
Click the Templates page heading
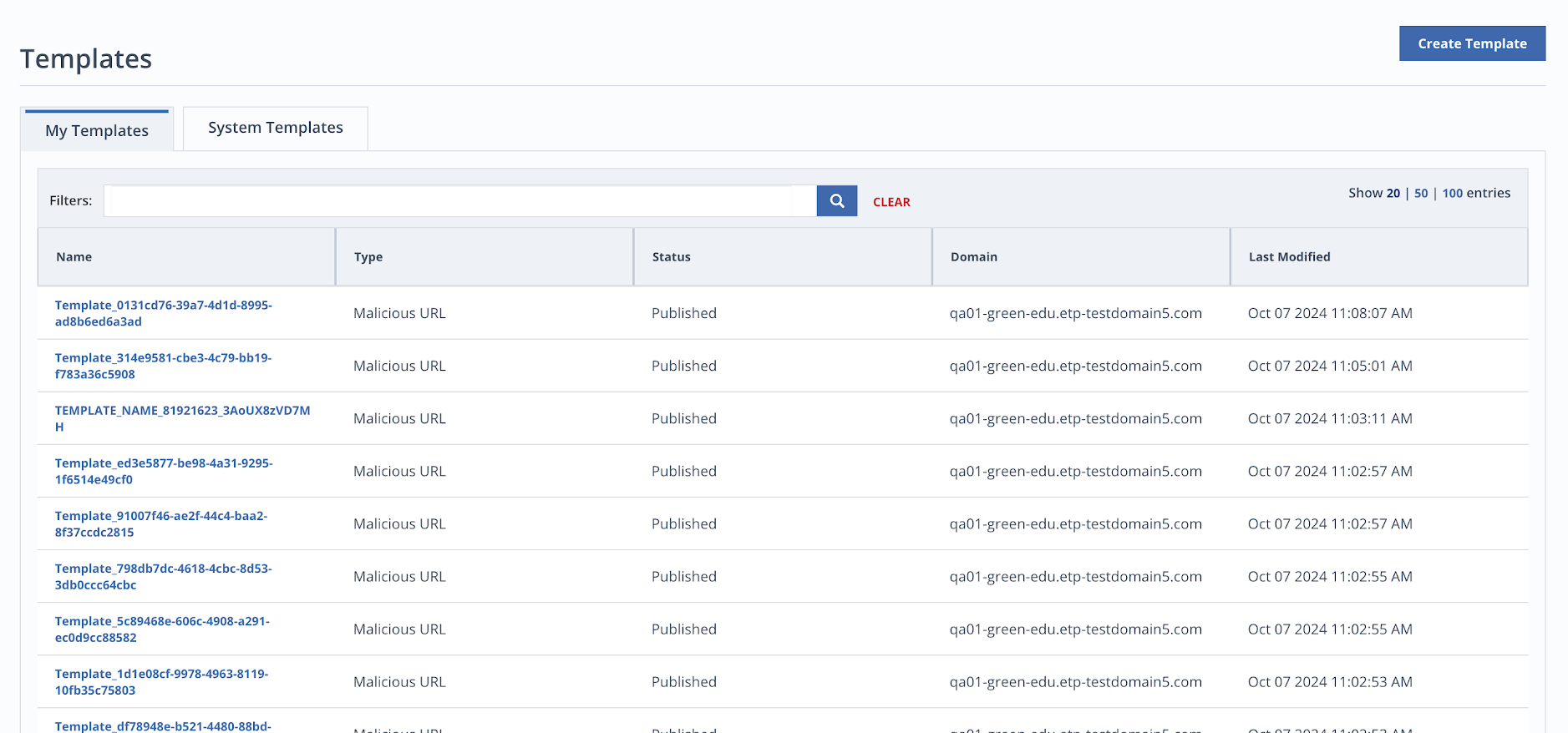(x=86, y=59)
